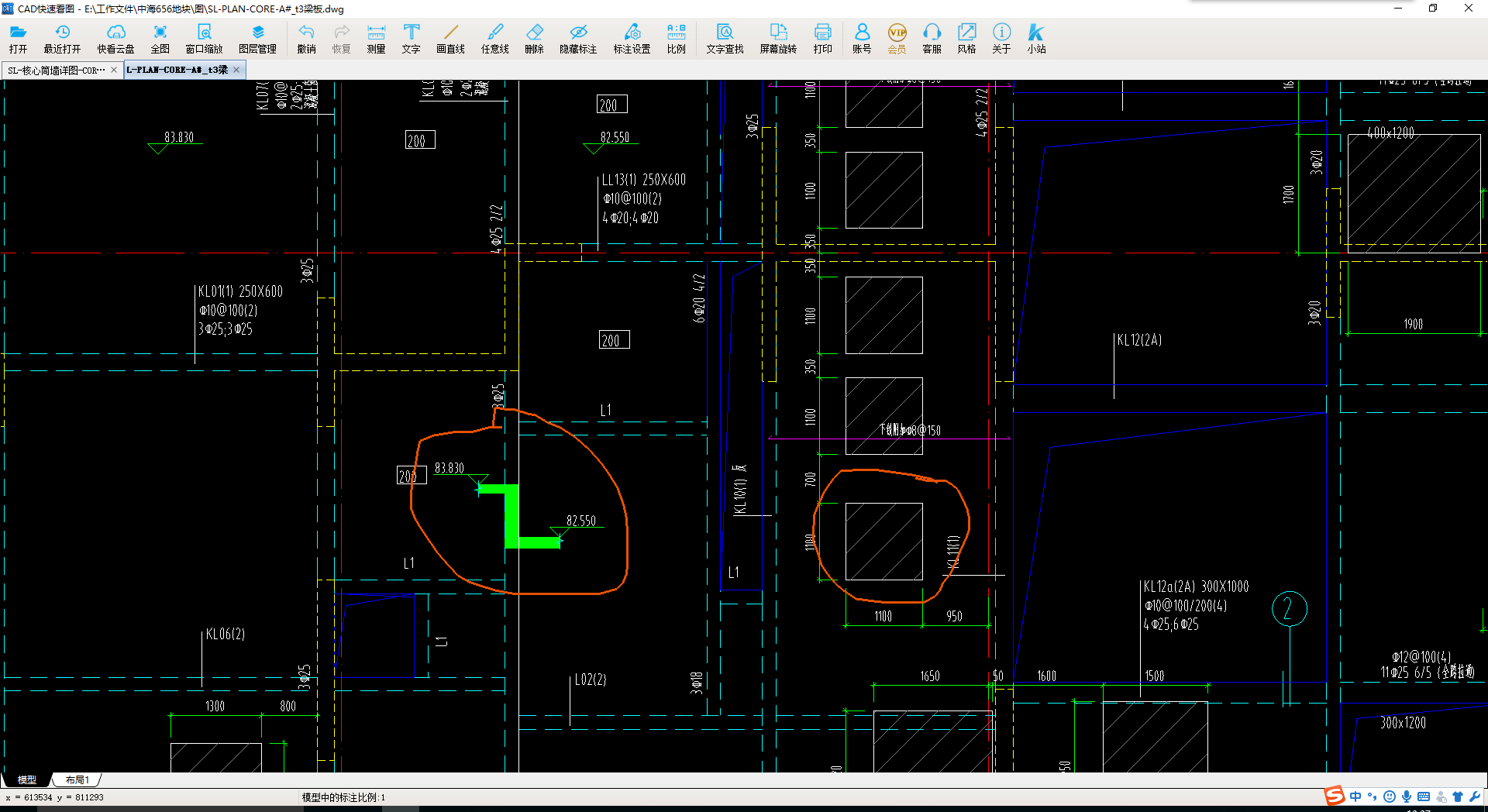Open the 快看云盘 cloud drive
The image size is (1488, 812).
115,38
